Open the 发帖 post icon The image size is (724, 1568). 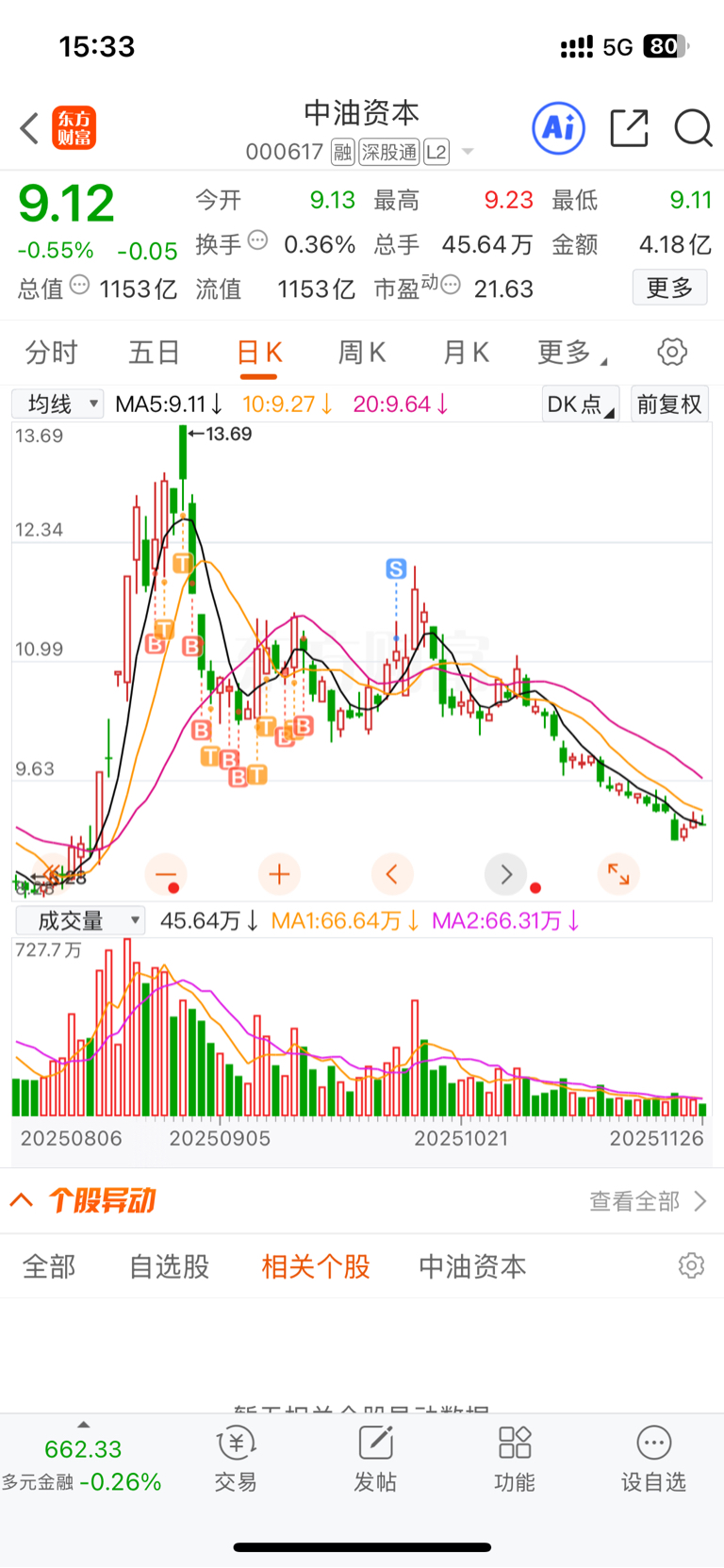pyautogui.click(x=375, y=1460)
